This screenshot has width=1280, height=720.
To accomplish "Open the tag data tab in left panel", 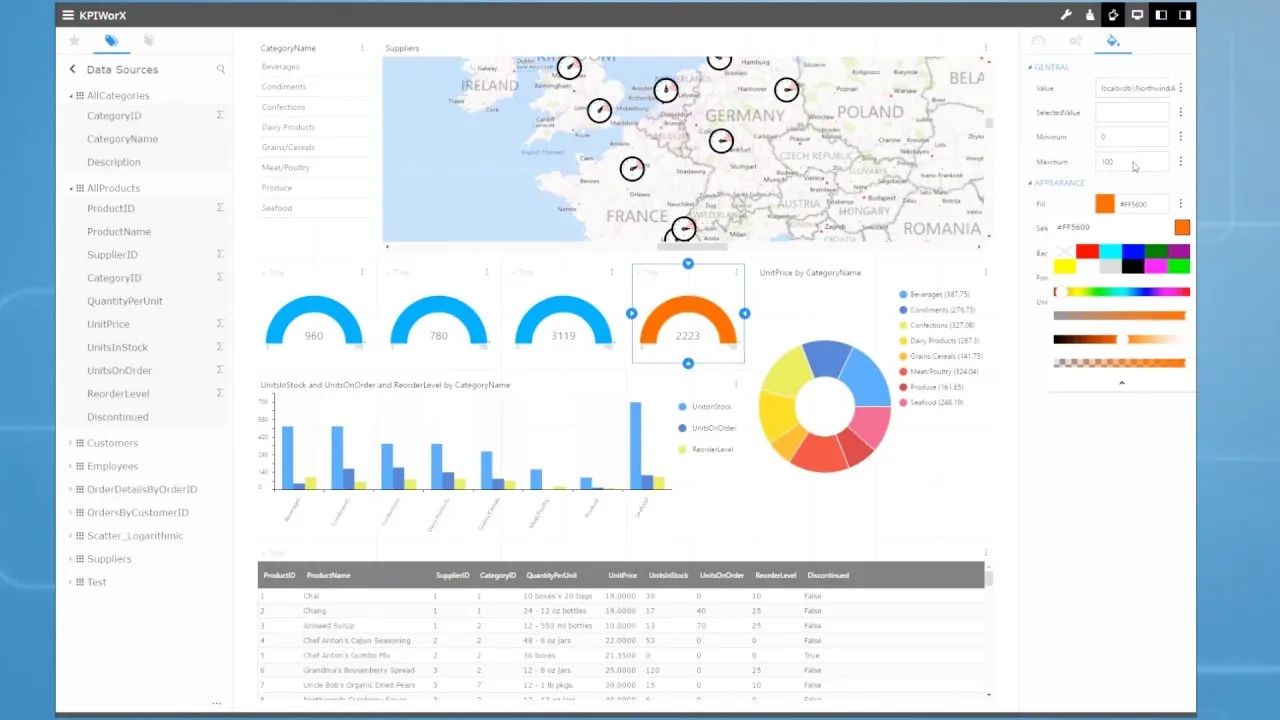I will coord(111,40).
